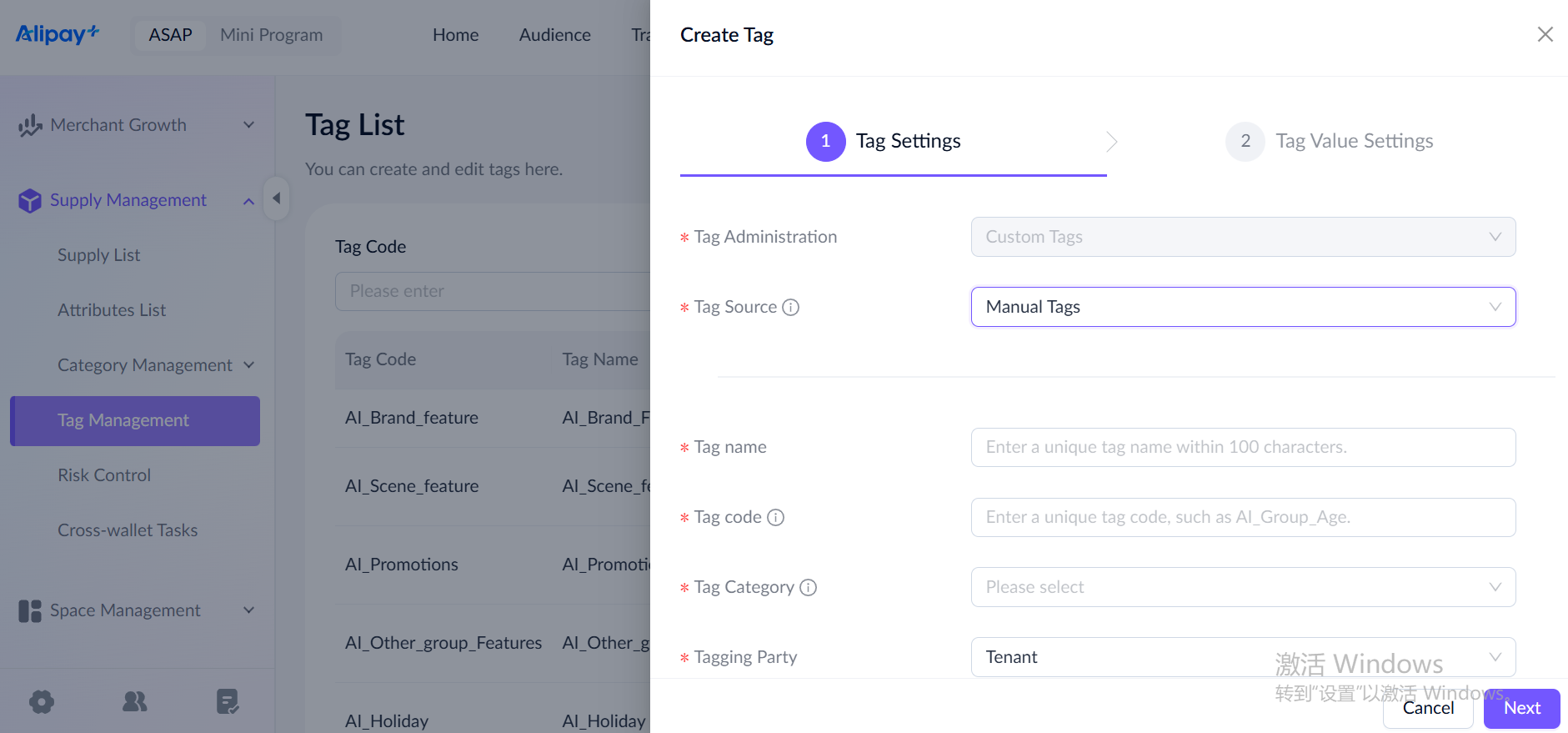The image size is (1568, 733).
Task: Open the Tagging Party dropdown
Action: (x=1242, y=657)
